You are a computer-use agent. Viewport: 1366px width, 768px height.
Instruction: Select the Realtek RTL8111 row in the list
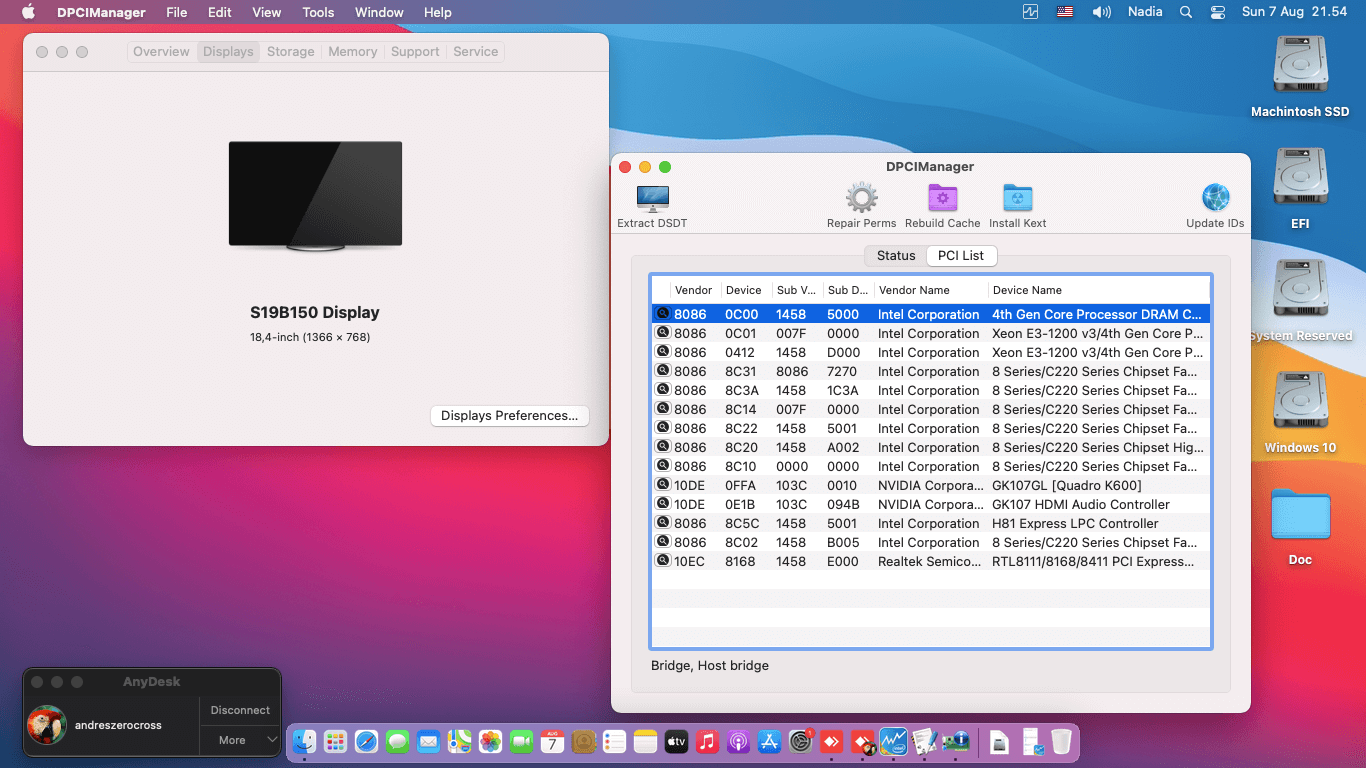(x=930, y=562)
